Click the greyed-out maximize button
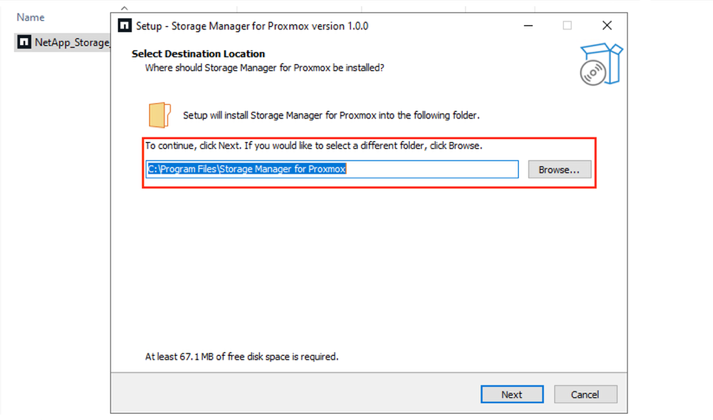The height and width of the screenshot is (420, 713). pos(567,25)
